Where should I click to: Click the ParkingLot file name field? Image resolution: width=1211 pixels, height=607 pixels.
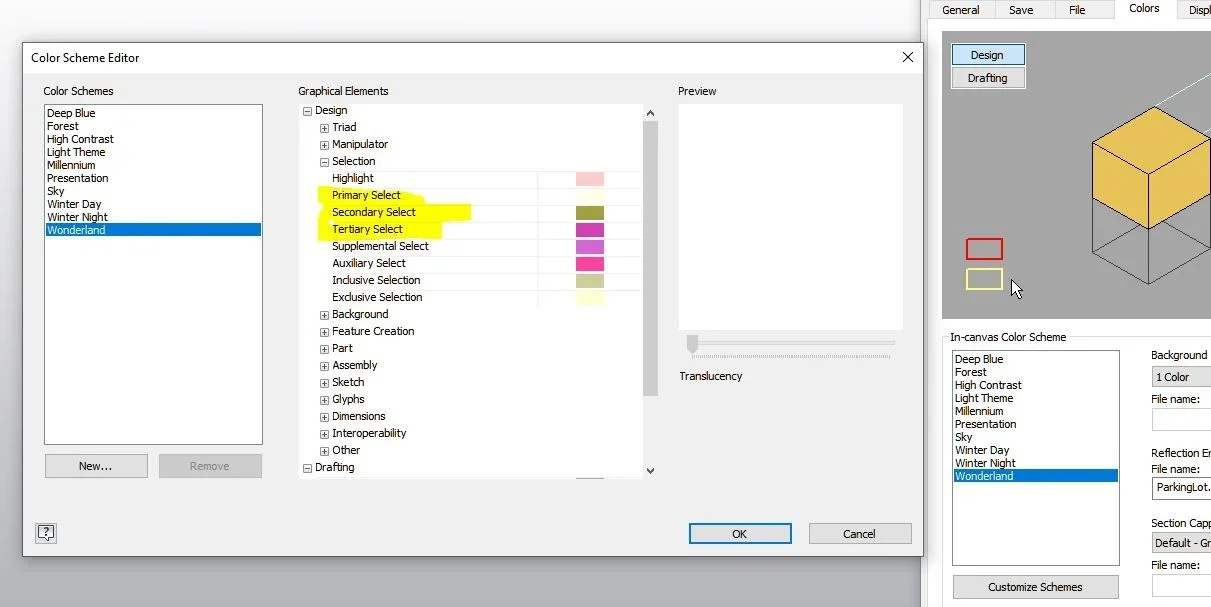(x=1181, y=488)
